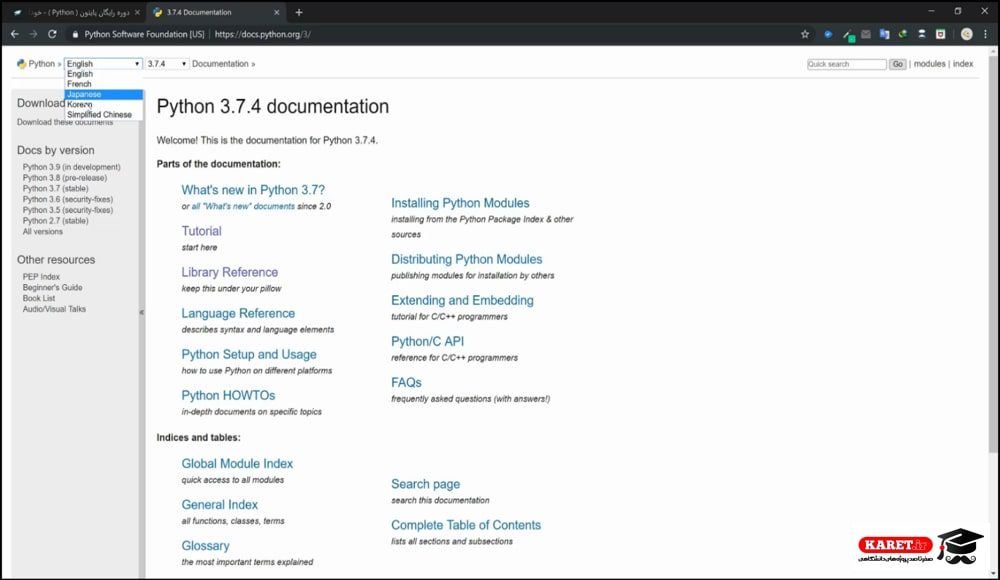Open Extending and Embedding
The height and width of the screenshot is (580, 1000).
click(462, 301)
